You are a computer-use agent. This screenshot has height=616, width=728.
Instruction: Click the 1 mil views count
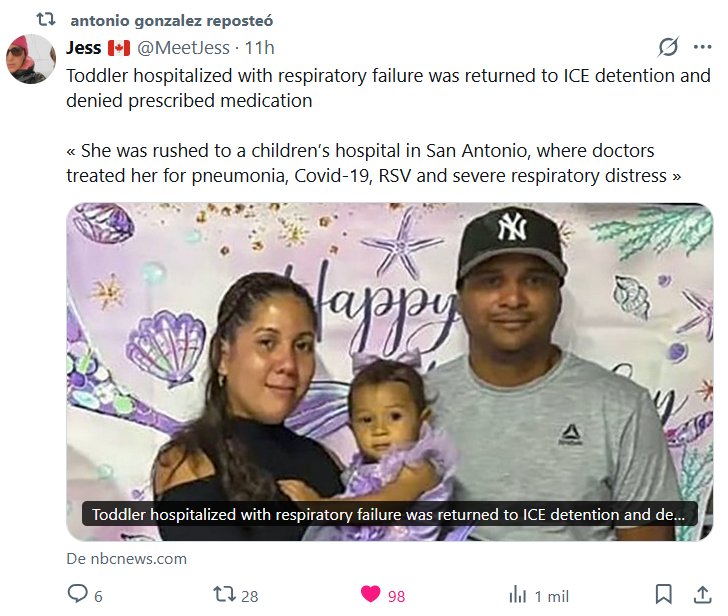(552, 596)
